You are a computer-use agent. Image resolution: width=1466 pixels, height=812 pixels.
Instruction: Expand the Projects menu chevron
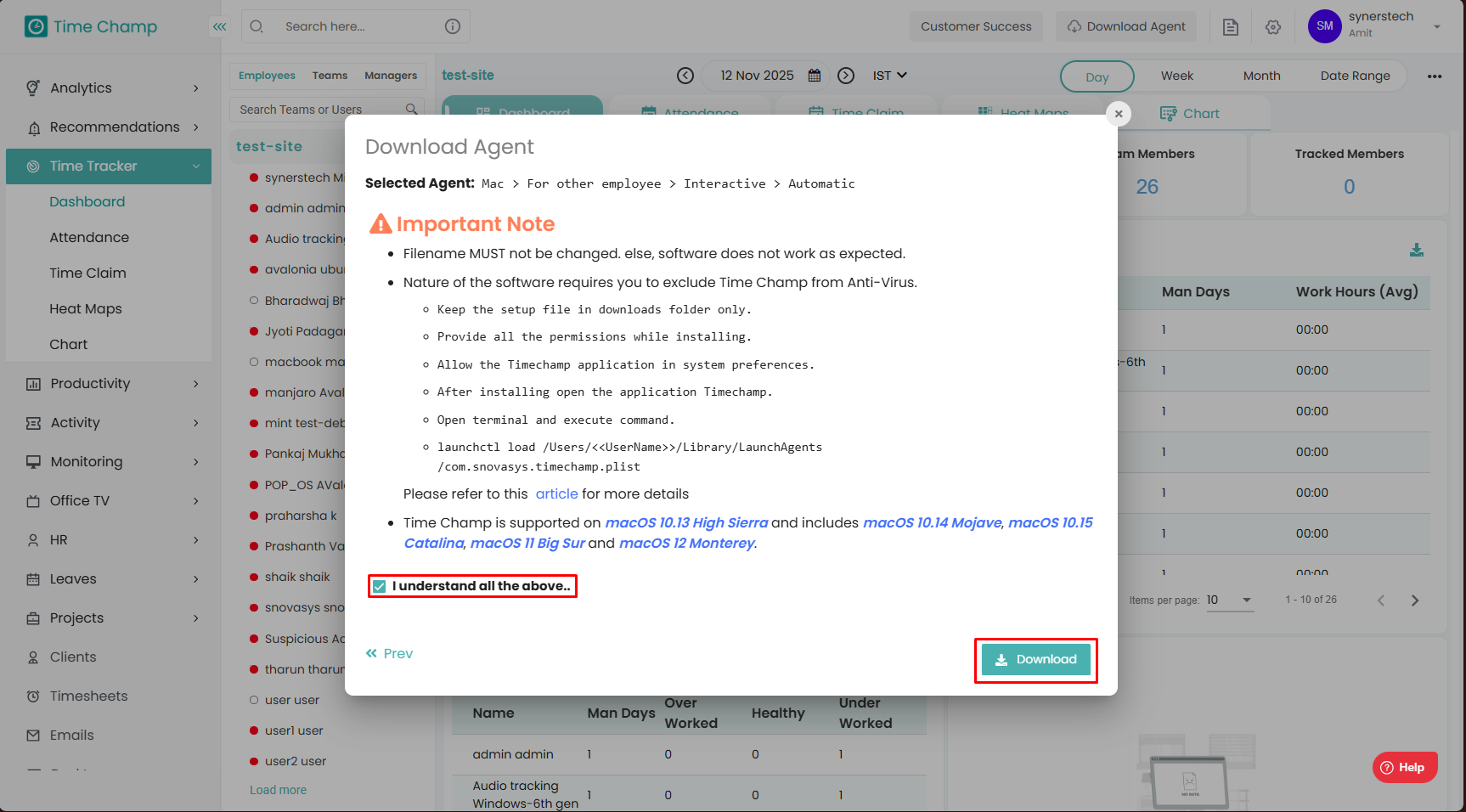(x=196, y=618)
